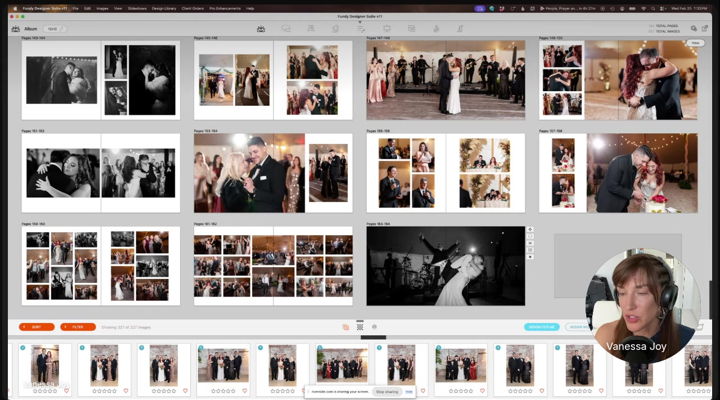Click the orange stacked-images icon above the image strip

[x=346, y=326]
